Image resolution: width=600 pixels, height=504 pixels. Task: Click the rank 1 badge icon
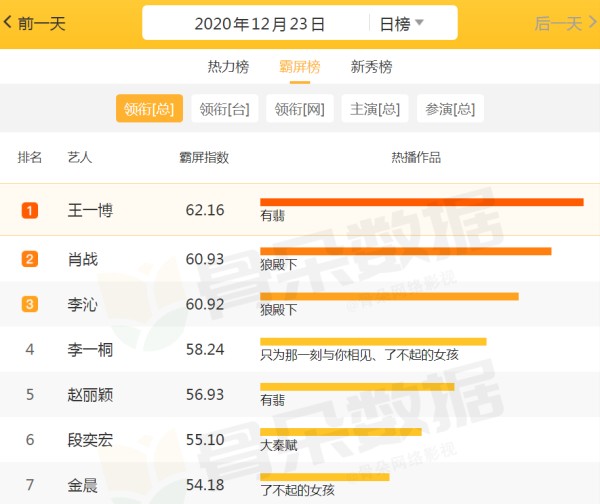[30, 210]
